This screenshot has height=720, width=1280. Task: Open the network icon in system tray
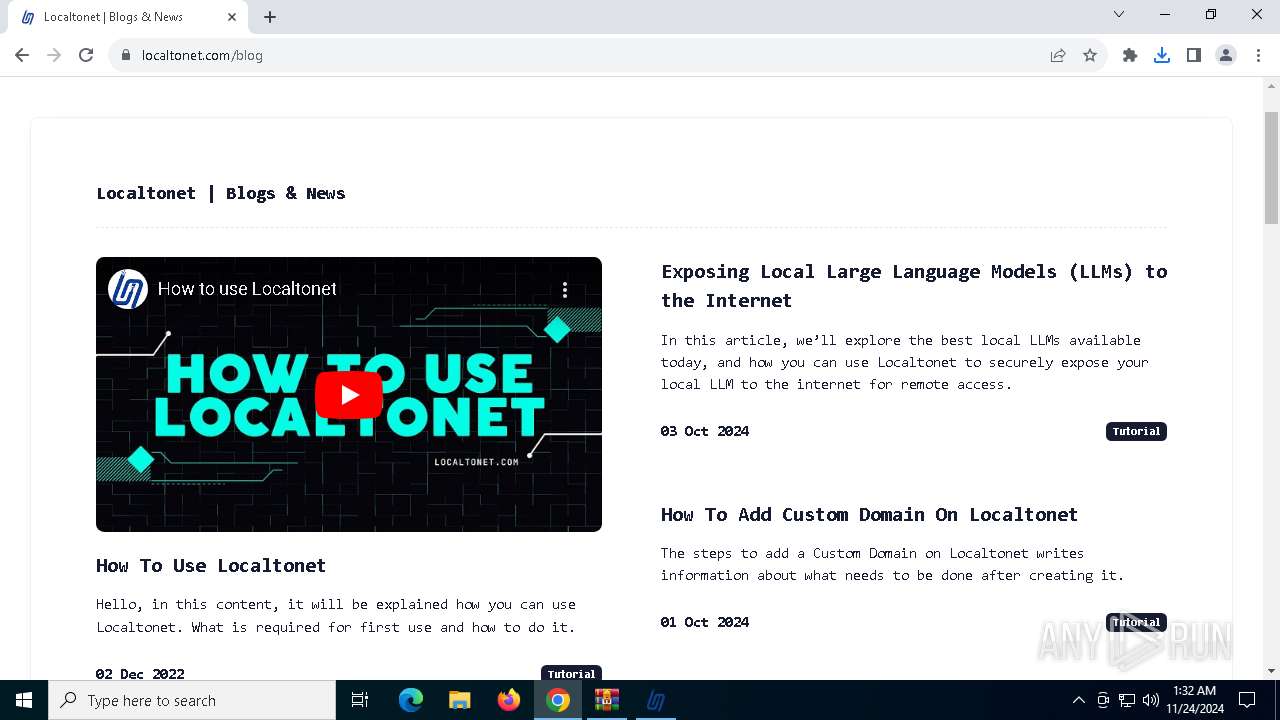point(1127,700)
